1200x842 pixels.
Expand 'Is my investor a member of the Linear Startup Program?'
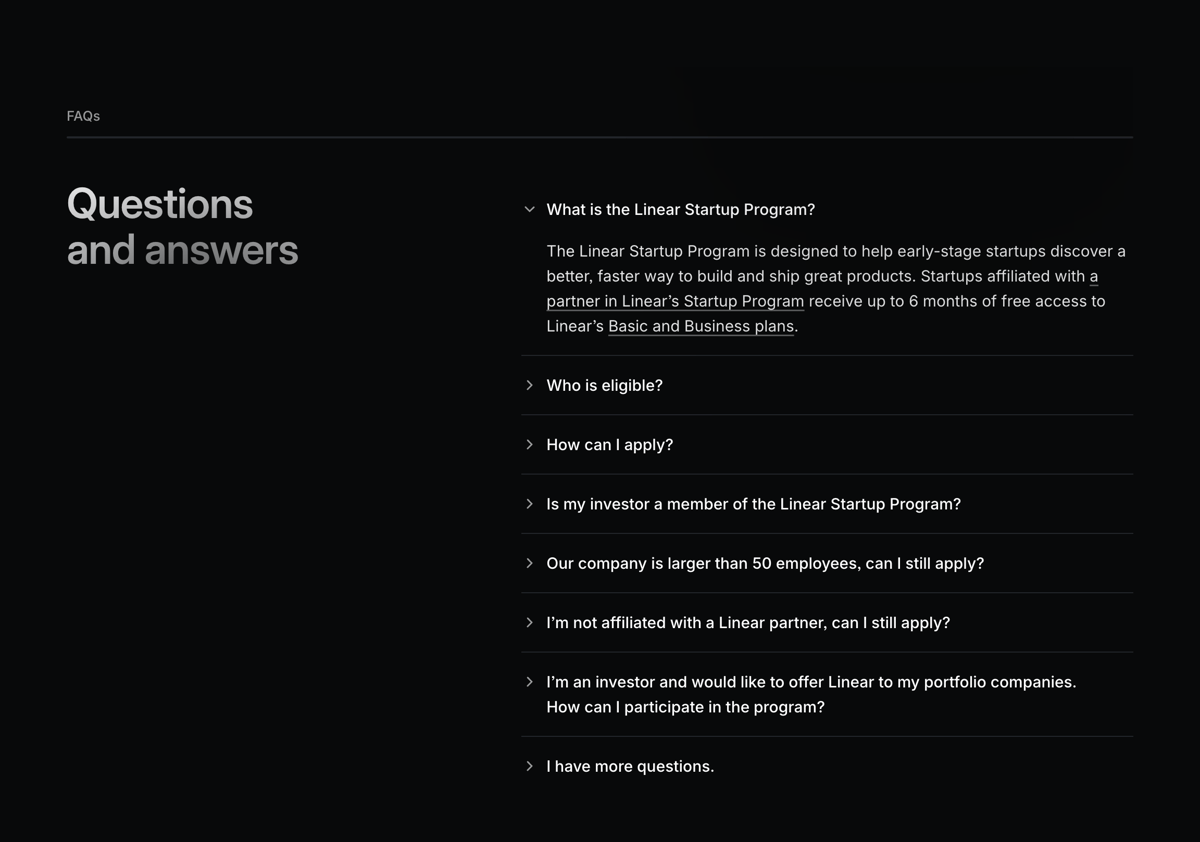coord(753,504)
